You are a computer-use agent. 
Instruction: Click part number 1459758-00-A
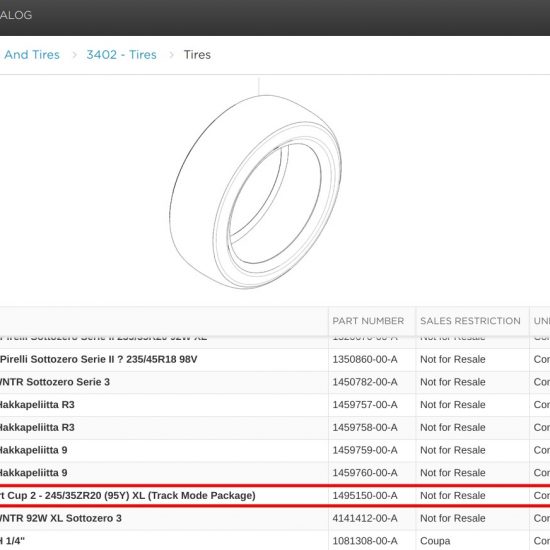coord(365,428)
